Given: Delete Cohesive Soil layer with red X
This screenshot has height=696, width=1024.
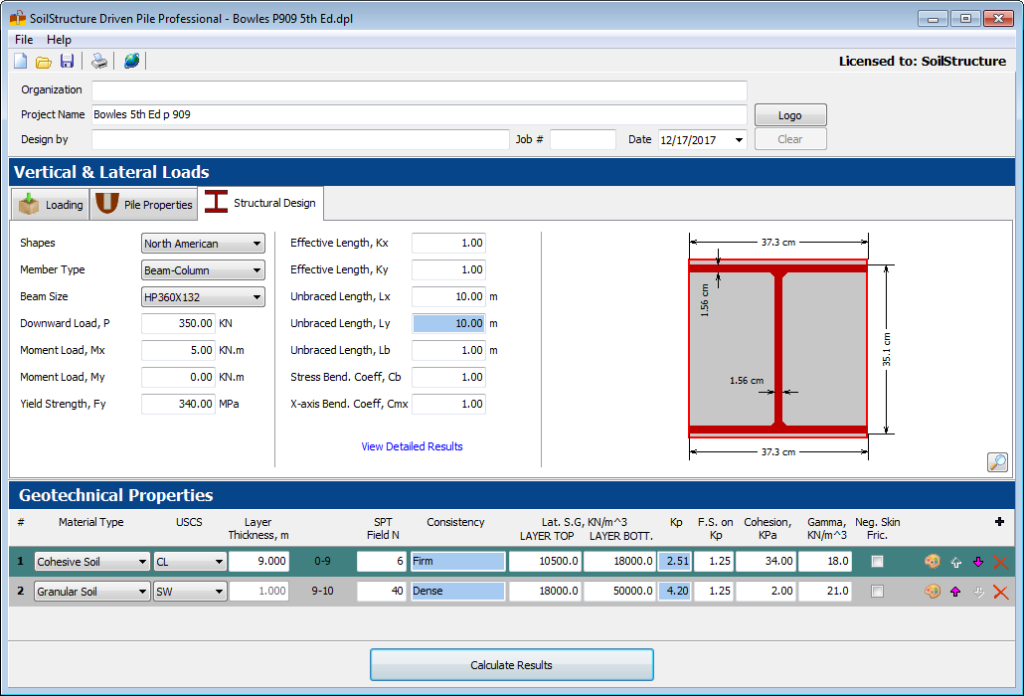Looking at the screenshot, I should click(1000, 562).
